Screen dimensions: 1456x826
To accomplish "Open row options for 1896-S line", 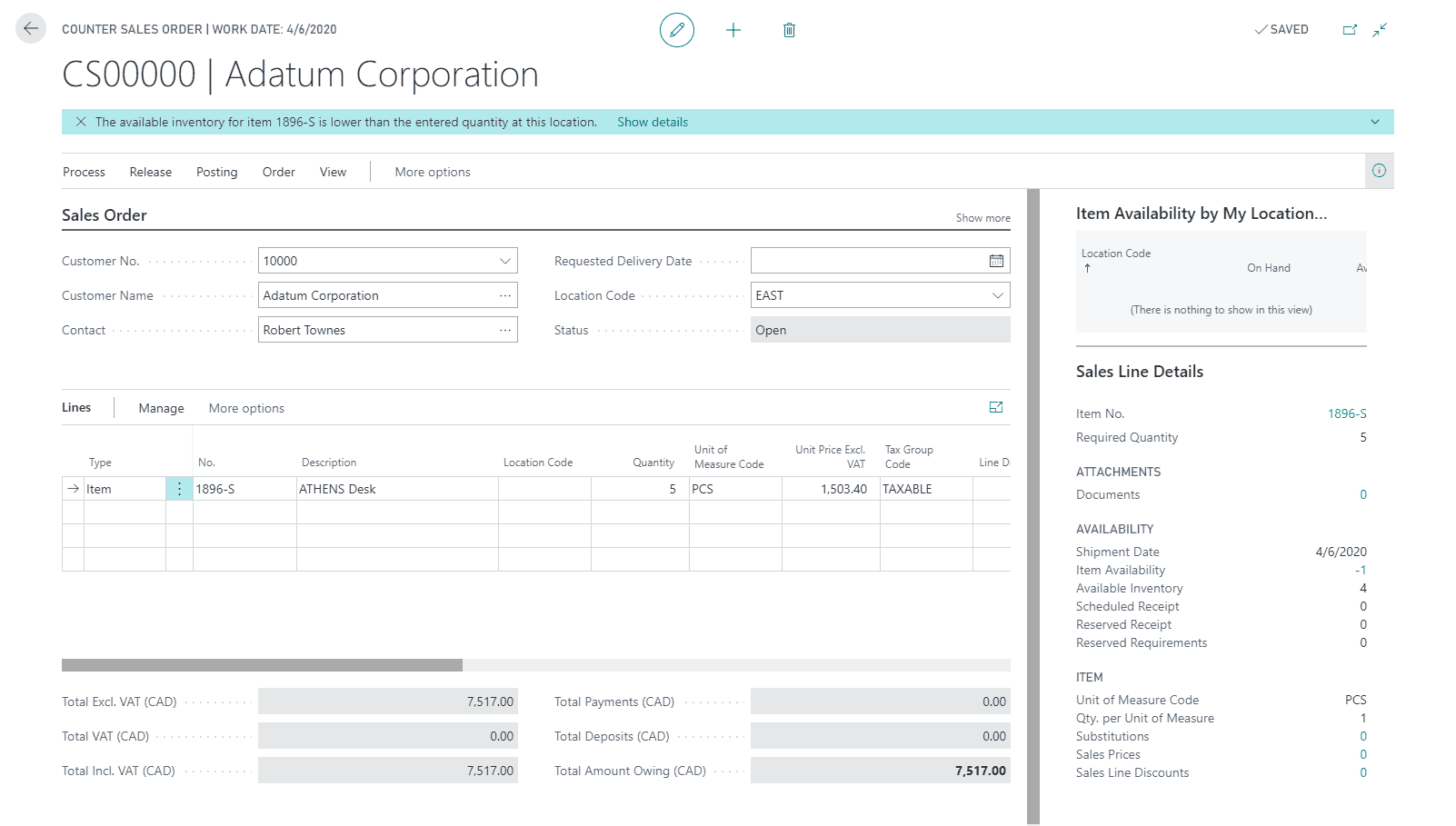I will [x=179, y=489].
